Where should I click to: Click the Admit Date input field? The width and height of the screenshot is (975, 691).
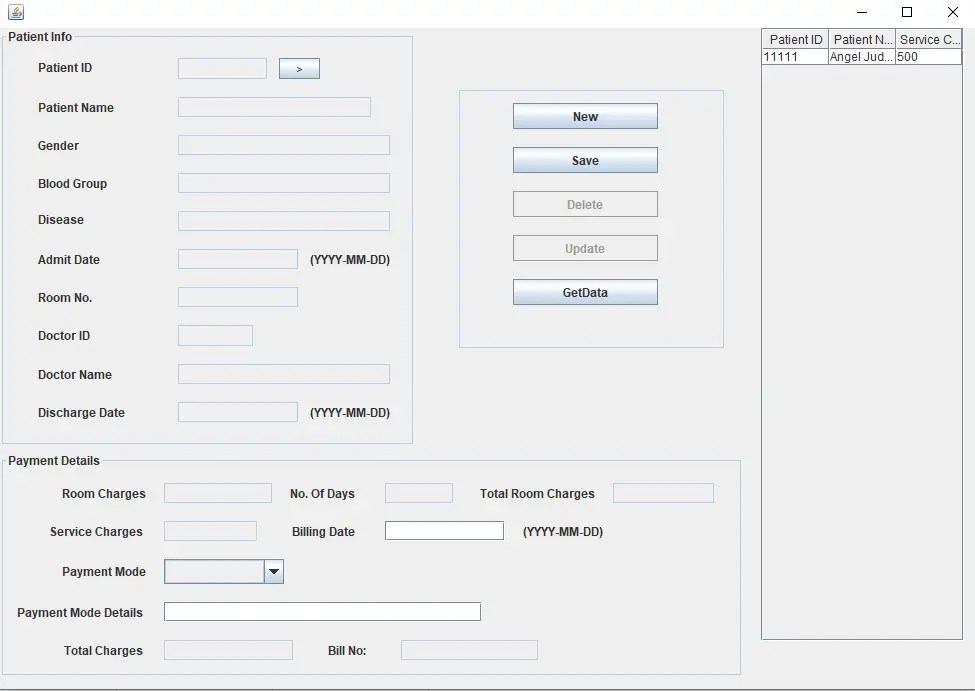237,258
